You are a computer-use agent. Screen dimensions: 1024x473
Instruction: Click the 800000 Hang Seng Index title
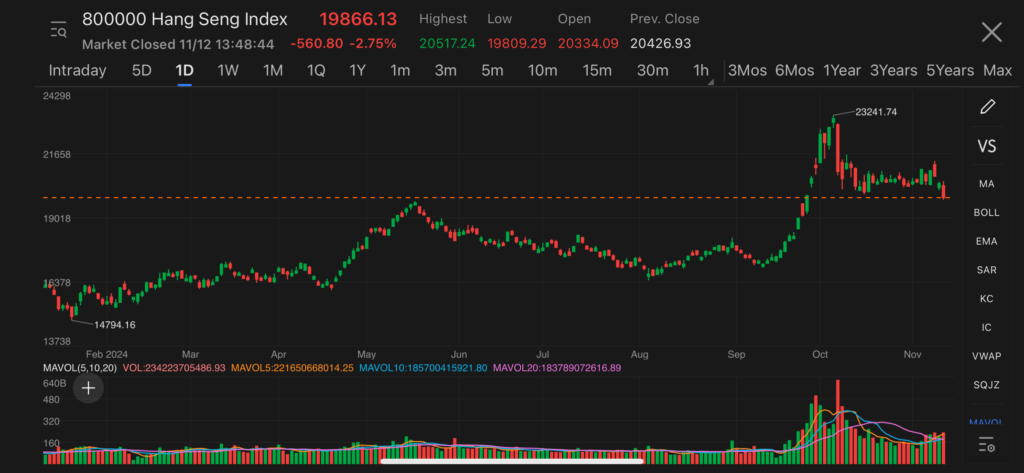coord(184,20)
